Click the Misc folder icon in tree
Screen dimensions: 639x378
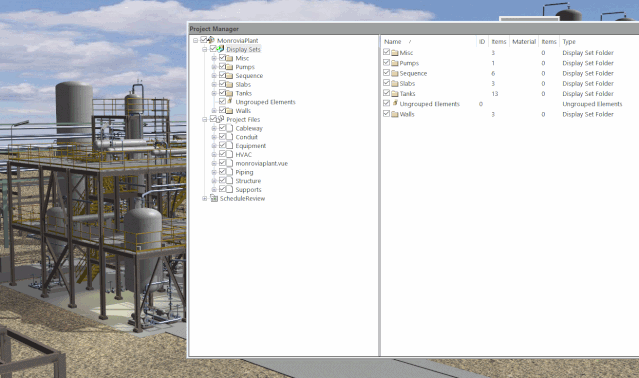[x=229, y=58]
